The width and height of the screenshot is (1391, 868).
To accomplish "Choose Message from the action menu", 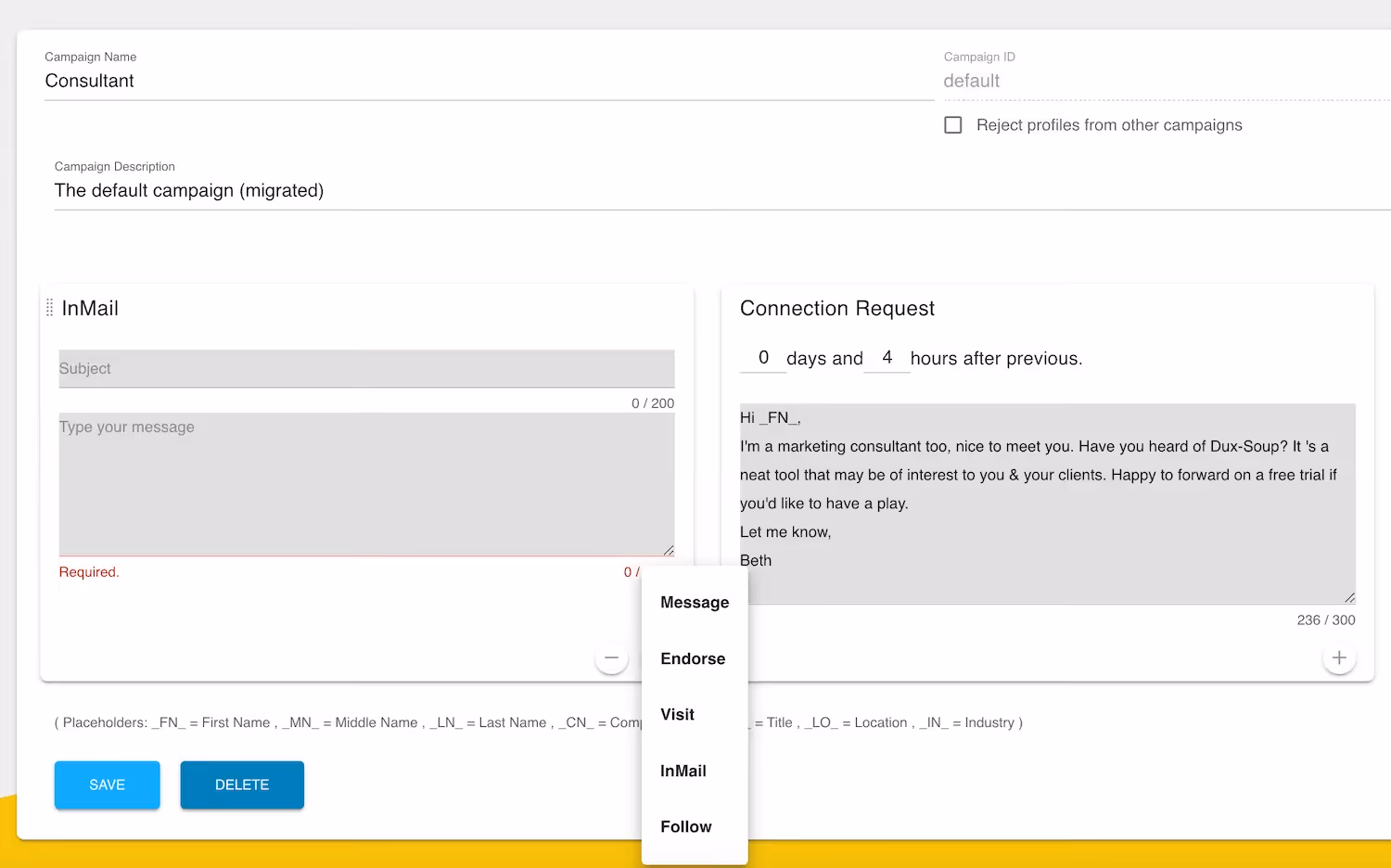I will [x=695, y=603].
